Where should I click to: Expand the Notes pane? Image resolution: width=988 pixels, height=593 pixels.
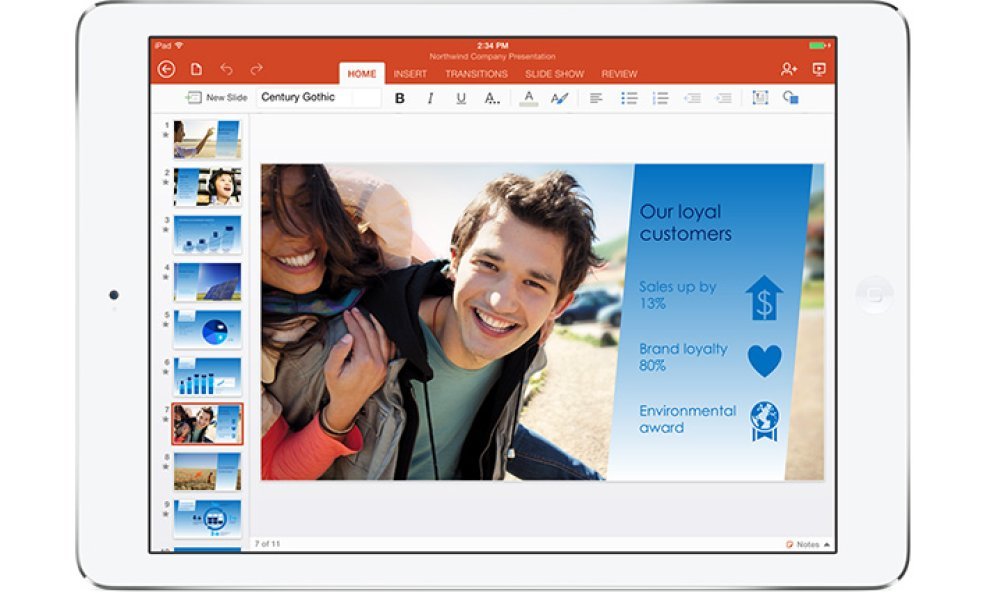coord(808,544)
